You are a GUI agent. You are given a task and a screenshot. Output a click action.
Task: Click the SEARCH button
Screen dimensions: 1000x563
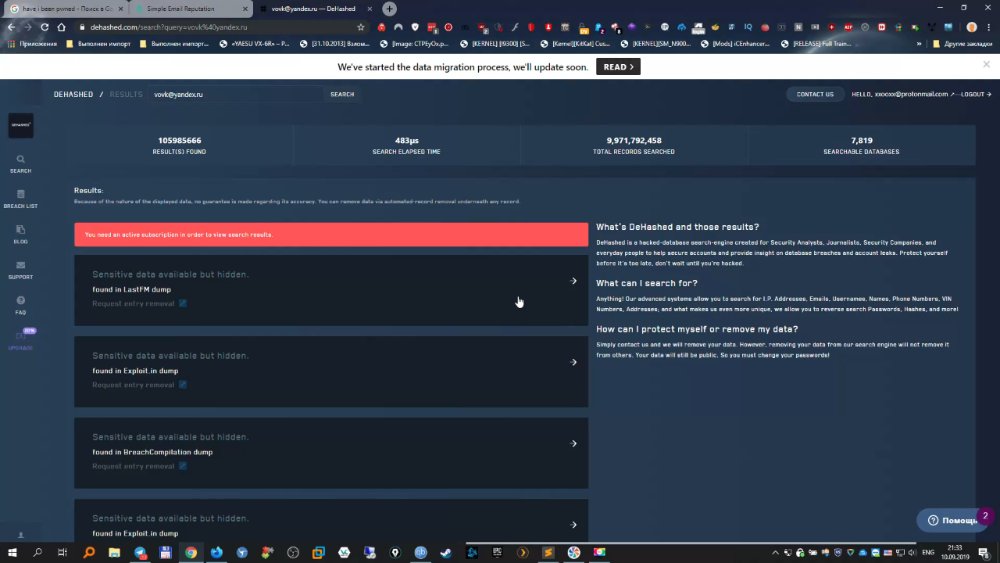click(x=342, y=94)
